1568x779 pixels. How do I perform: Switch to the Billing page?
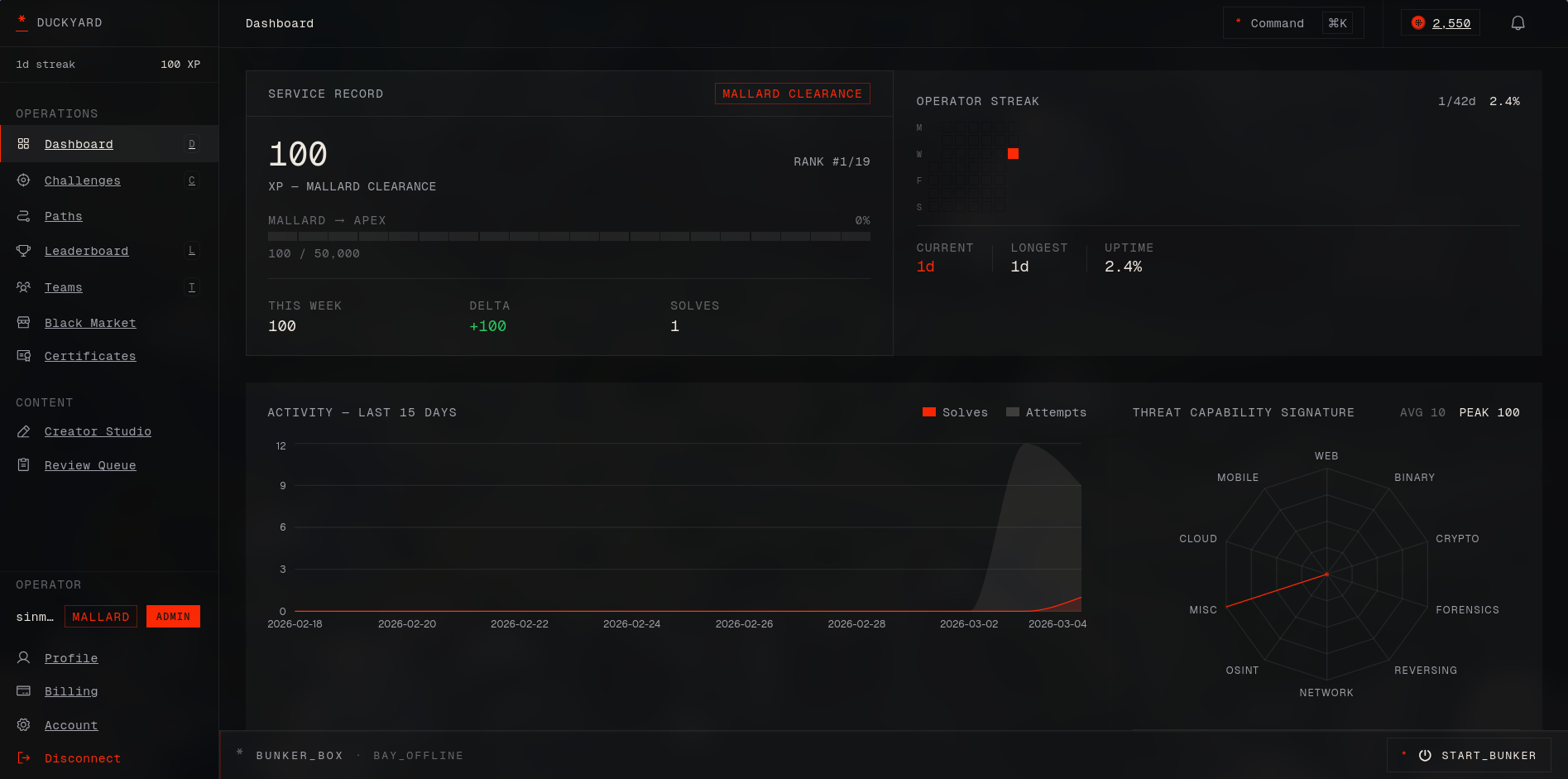(x=71, y=691)
